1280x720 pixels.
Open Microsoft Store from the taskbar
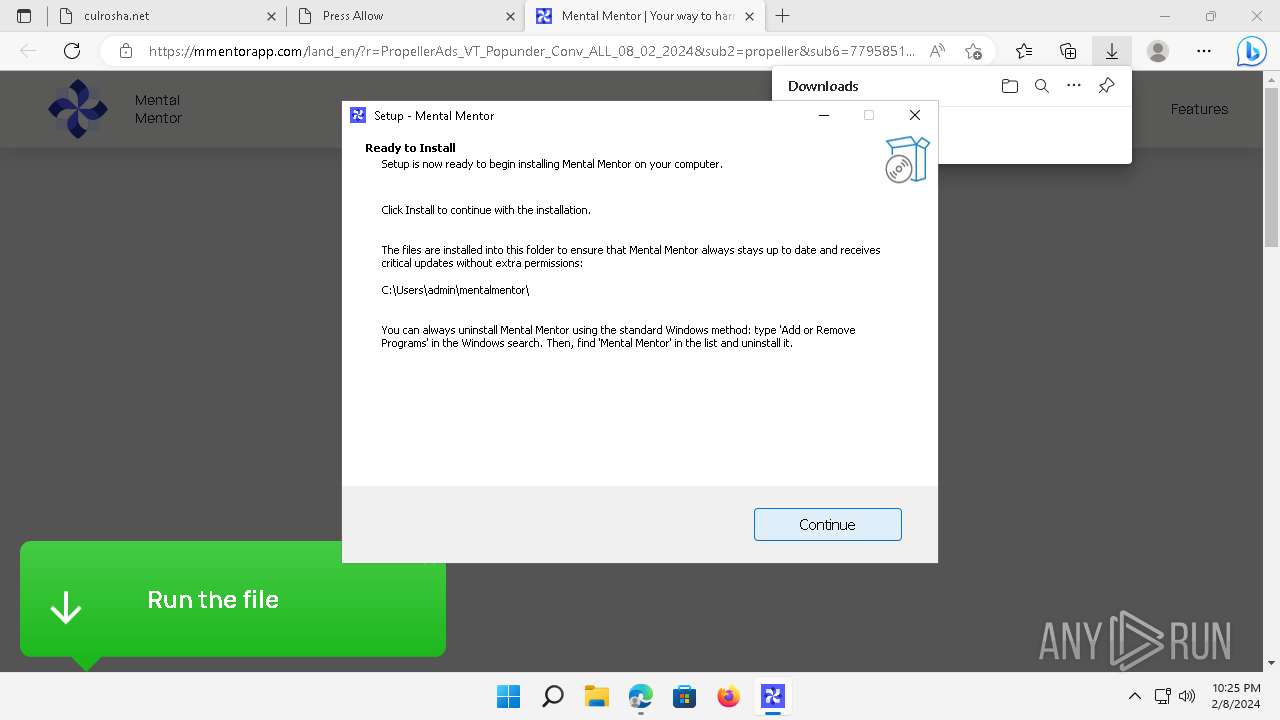684,696
